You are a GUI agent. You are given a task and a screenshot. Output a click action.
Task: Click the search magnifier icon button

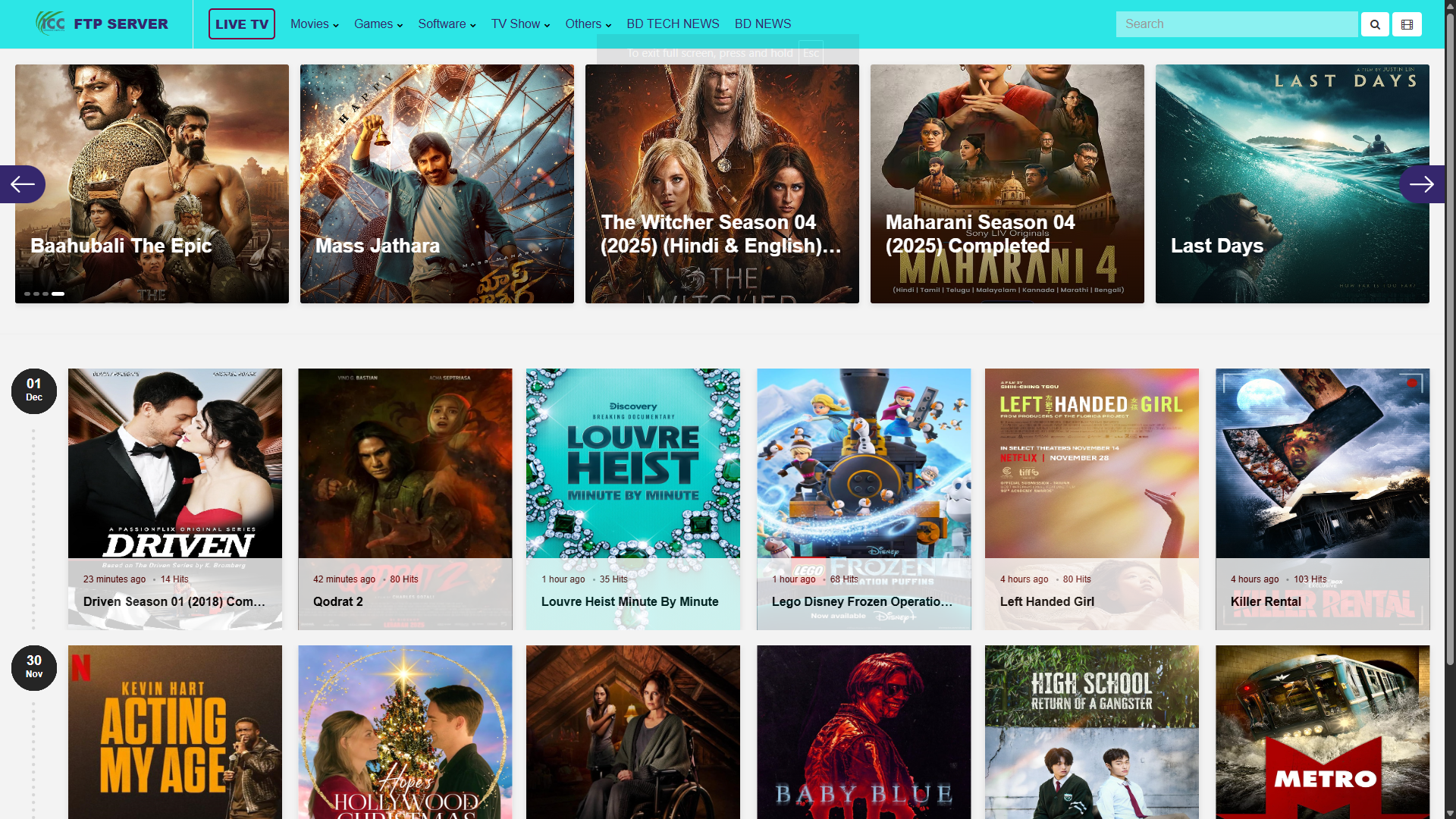(x=1375, y=24)
